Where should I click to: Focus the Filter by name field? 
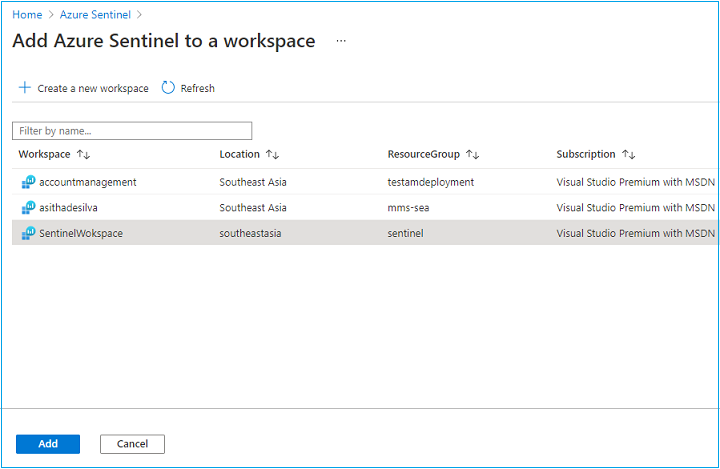pos(132,131)
